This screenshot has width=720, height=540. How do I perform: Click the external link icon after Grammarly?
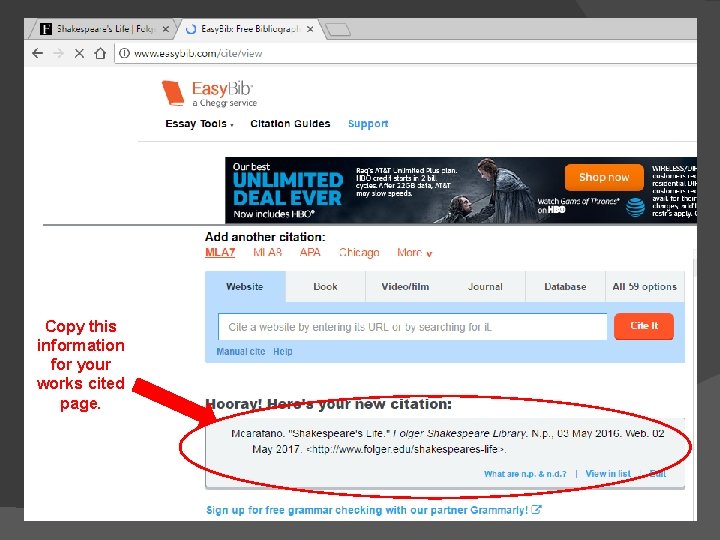pos(536,510)
